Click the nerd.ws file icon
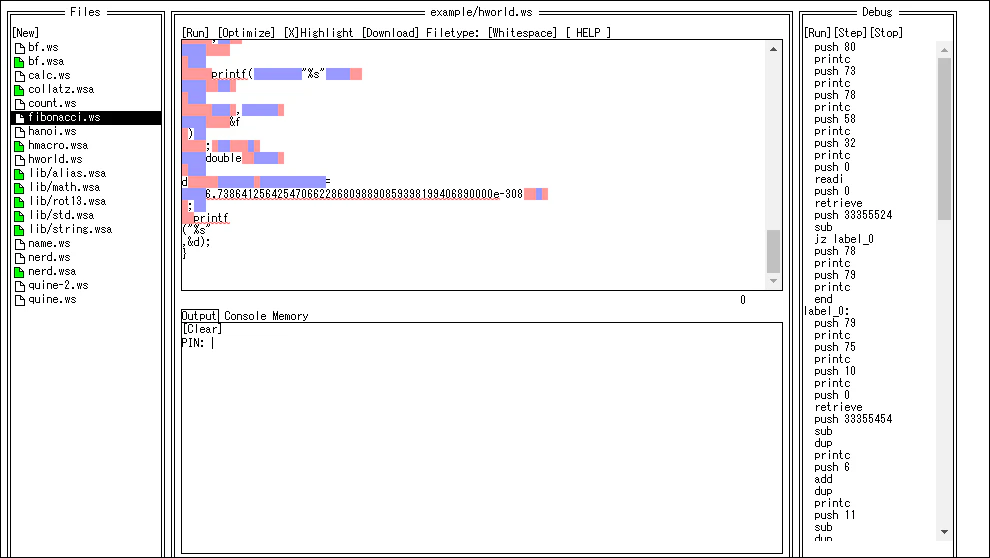990x558 pixels. coord(20,258)
